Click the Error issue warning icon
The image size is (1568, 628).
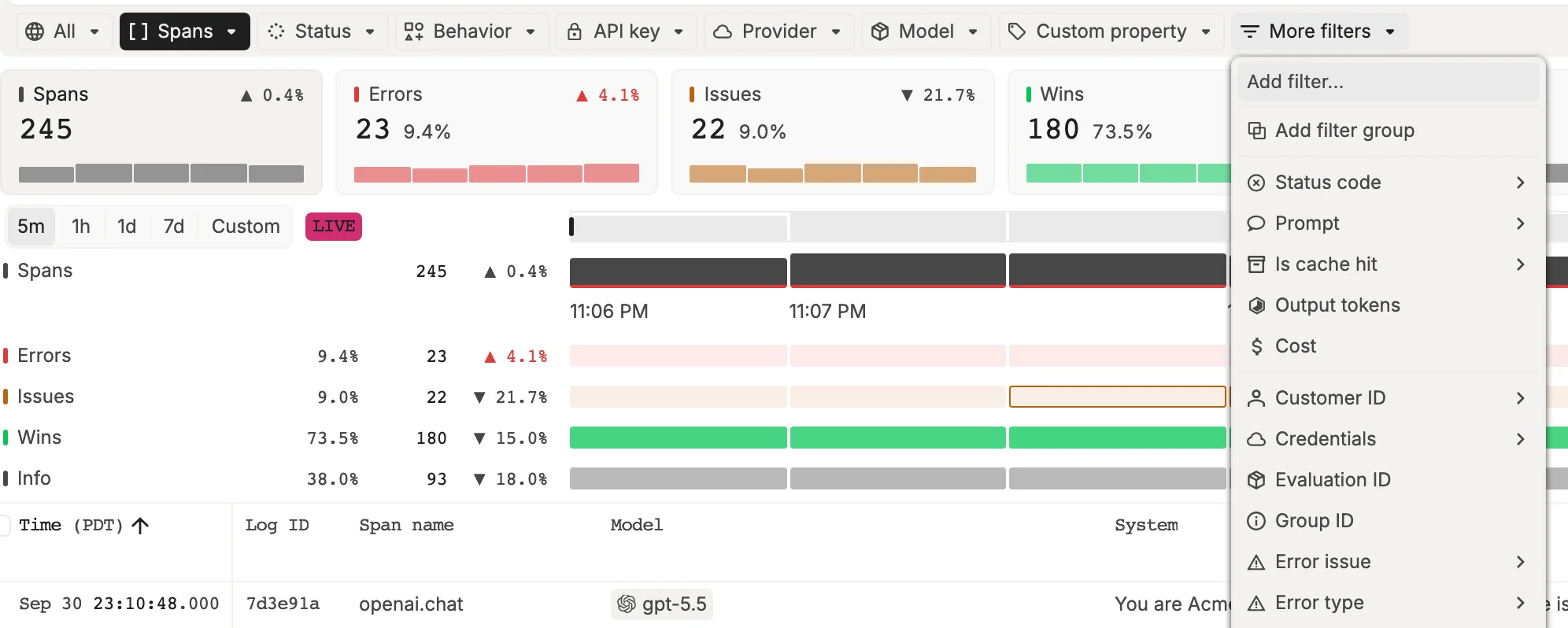[1257, 562]
